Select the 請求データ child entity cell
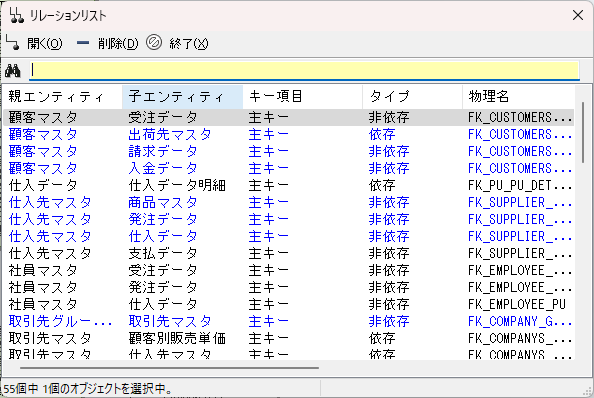Screen dimensions: 594x398 pos(163,151)
